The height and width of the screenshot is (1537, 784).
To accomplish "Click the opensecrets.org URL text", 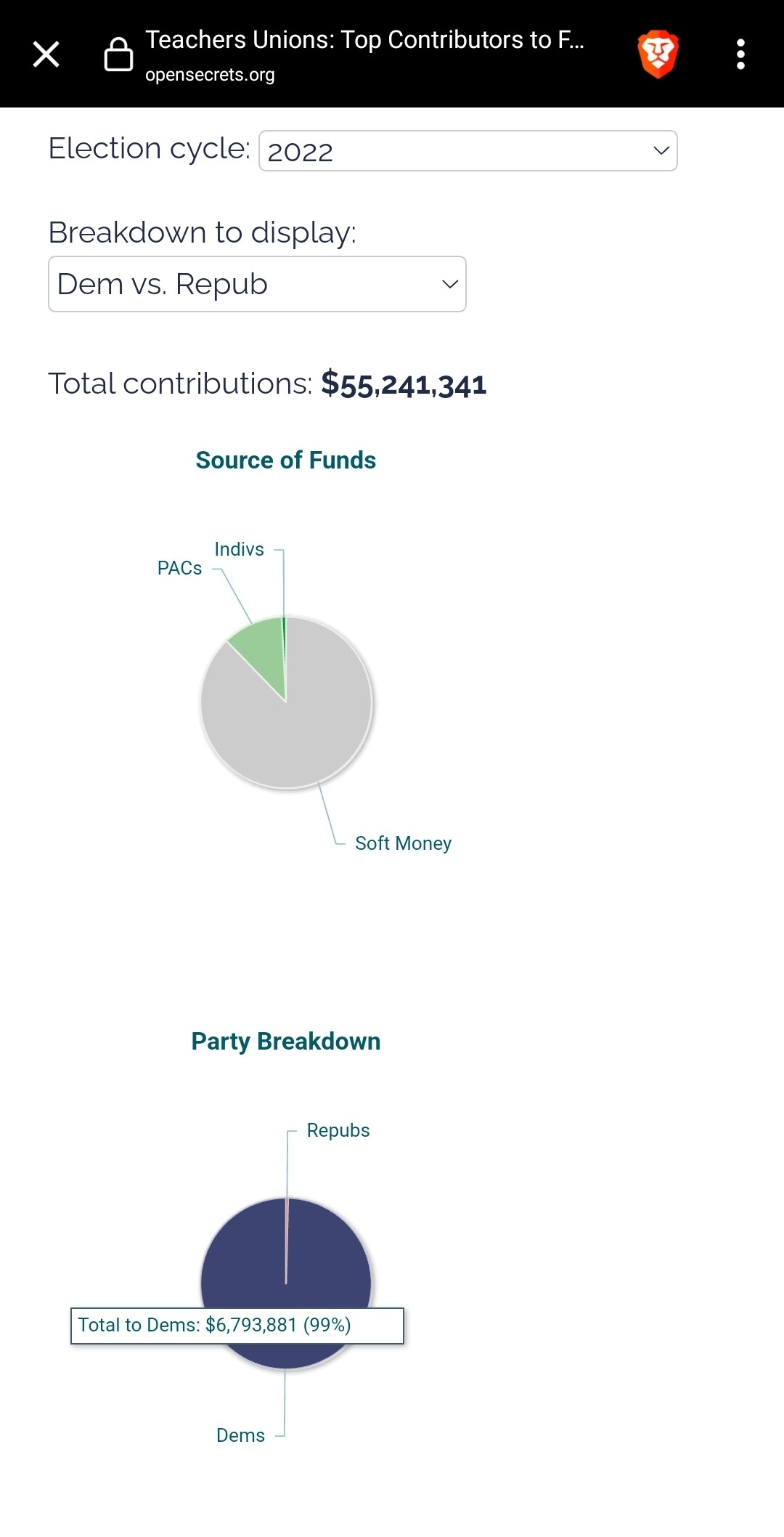I will tap(210, 75).
